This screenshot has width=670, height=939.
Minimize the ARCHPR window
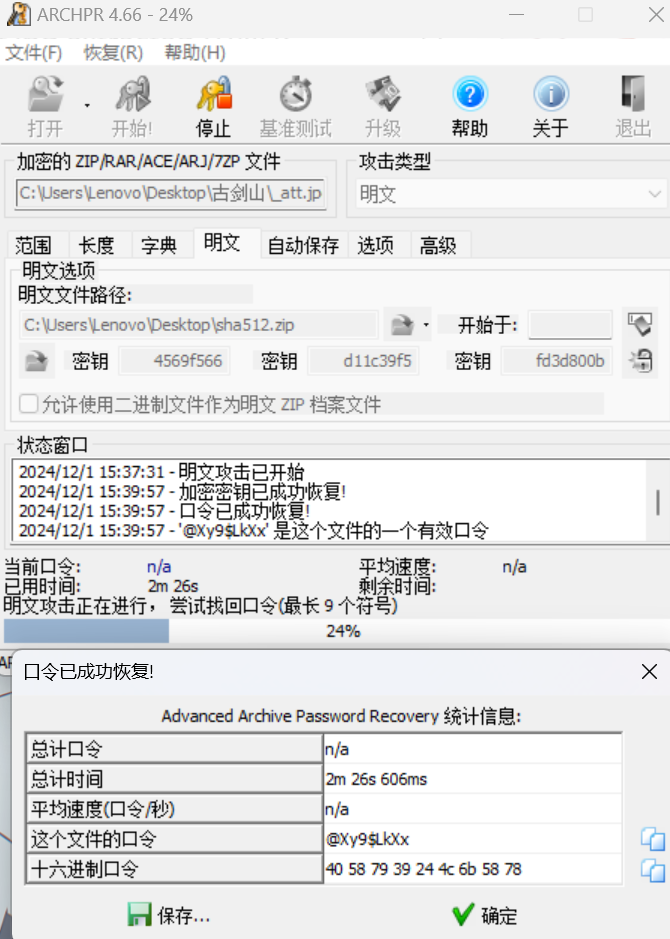[x=516, y=14]
